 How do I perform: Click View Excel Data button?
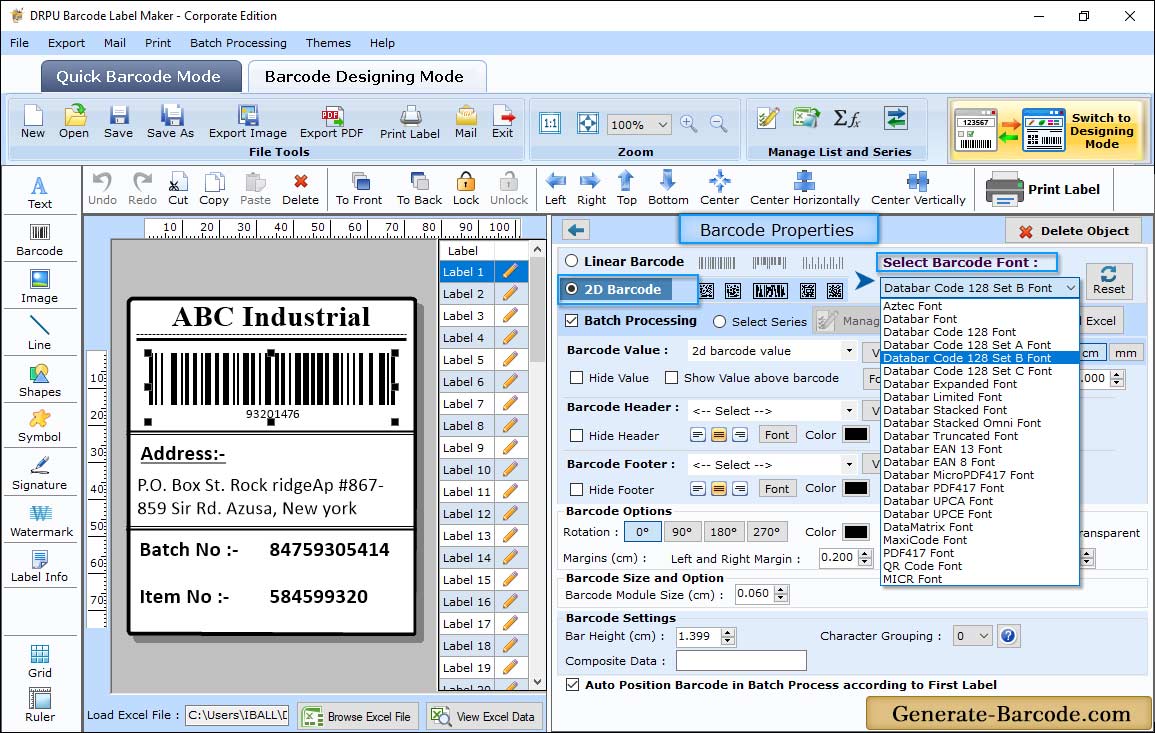(484, 716)
